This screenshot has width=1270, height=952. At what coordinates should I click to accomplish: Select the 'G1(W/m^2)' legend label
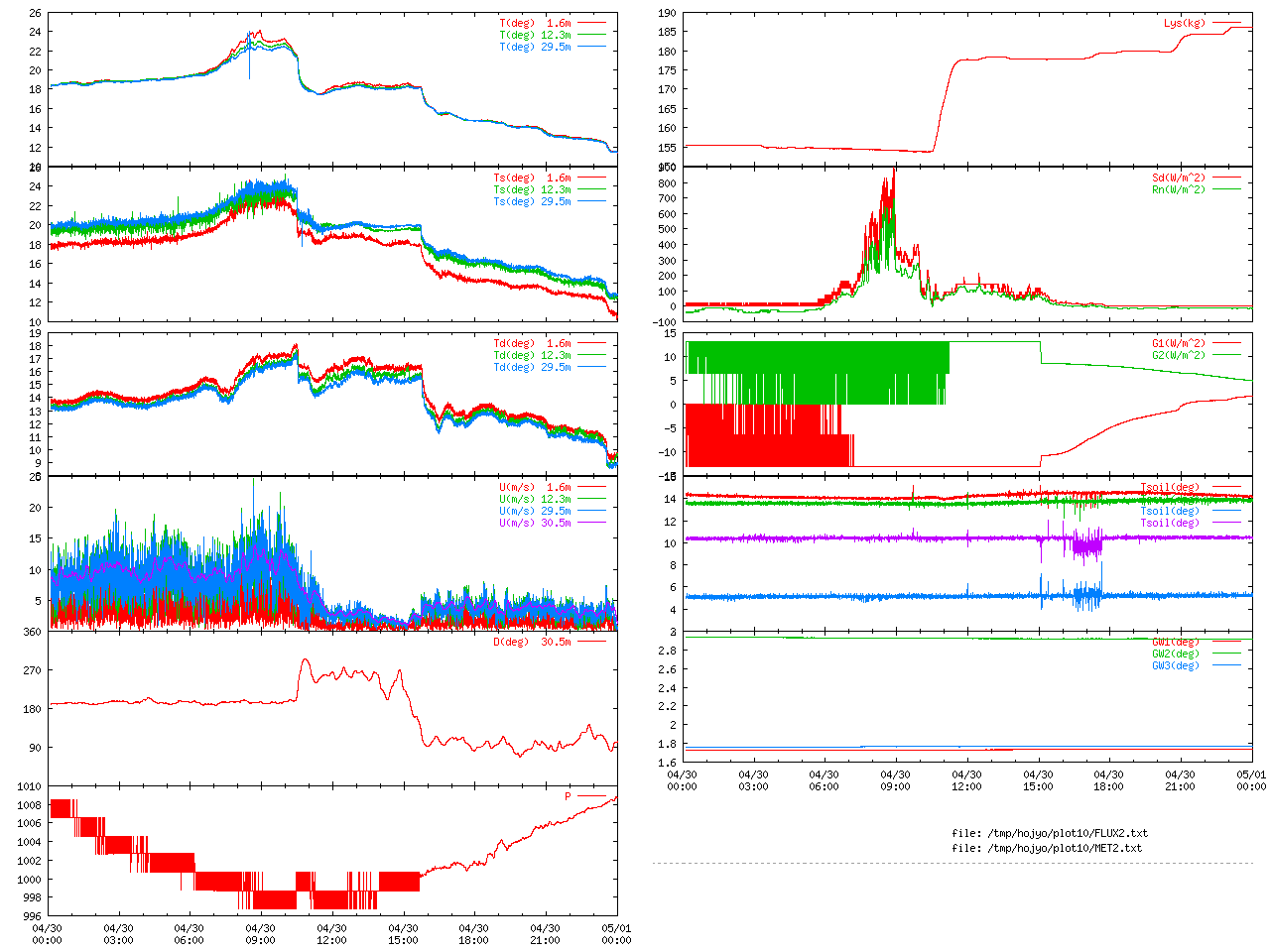1179,343
